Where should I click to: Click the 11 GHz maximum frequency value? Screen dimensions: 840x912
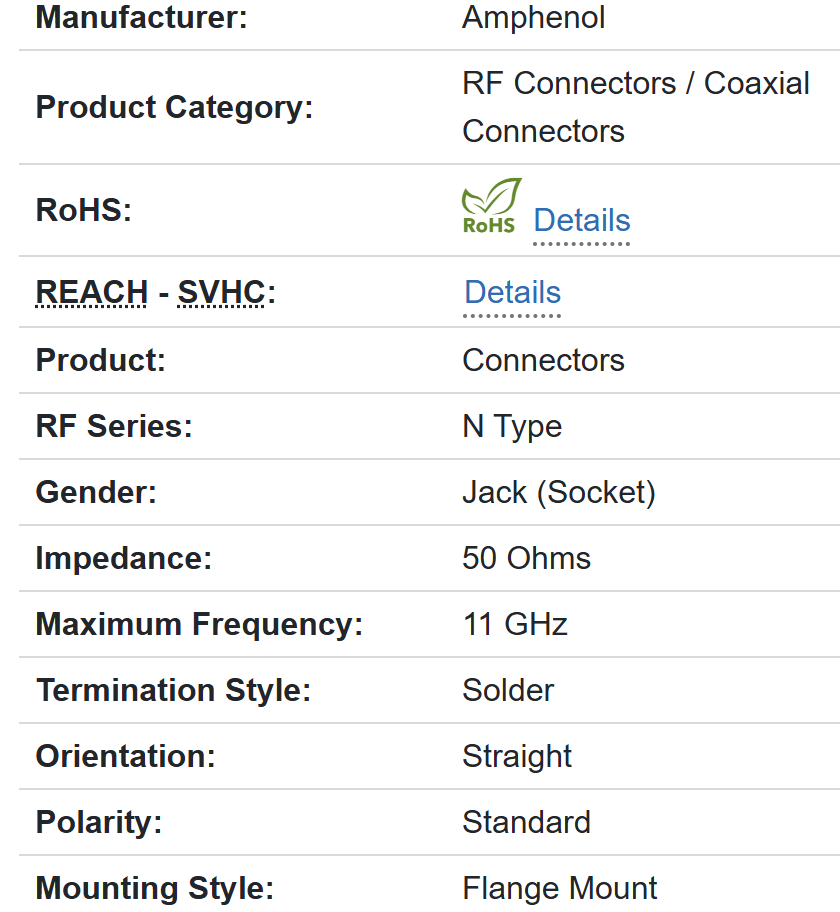pos(514,624)
